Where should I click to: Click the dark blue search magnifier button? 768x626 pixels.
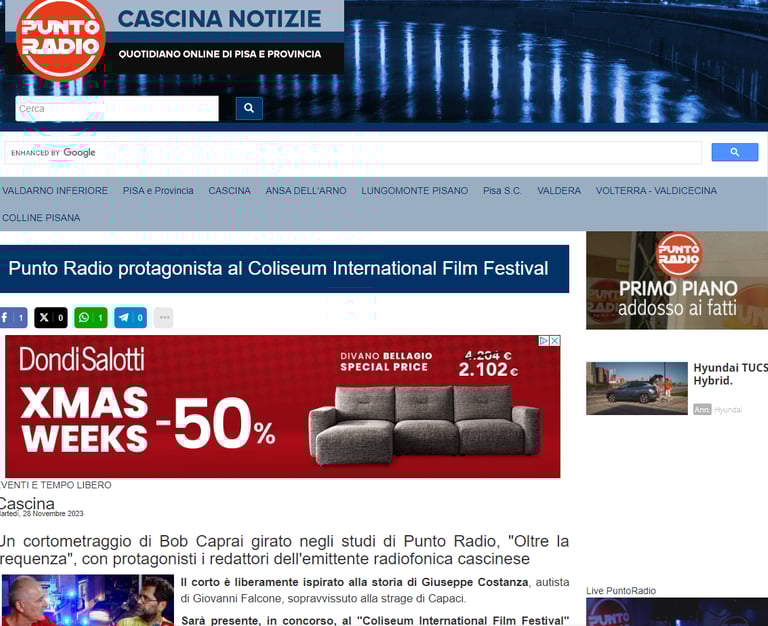pyautogui.click(x=249, y=108)
